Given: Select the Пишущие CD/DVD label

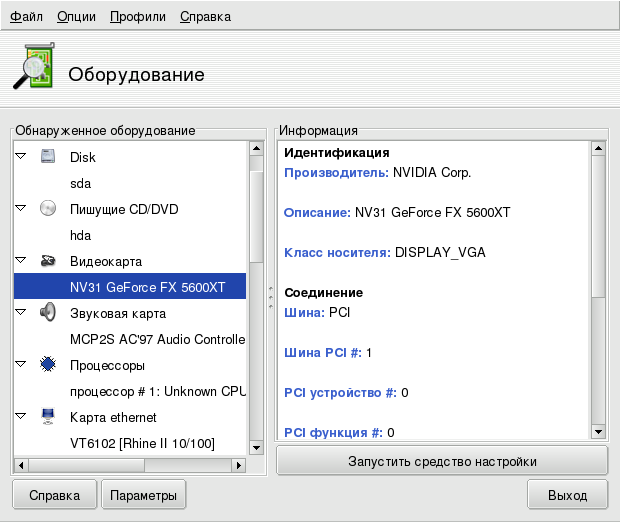Looking at the screenshot, I should tap(124, 209).
